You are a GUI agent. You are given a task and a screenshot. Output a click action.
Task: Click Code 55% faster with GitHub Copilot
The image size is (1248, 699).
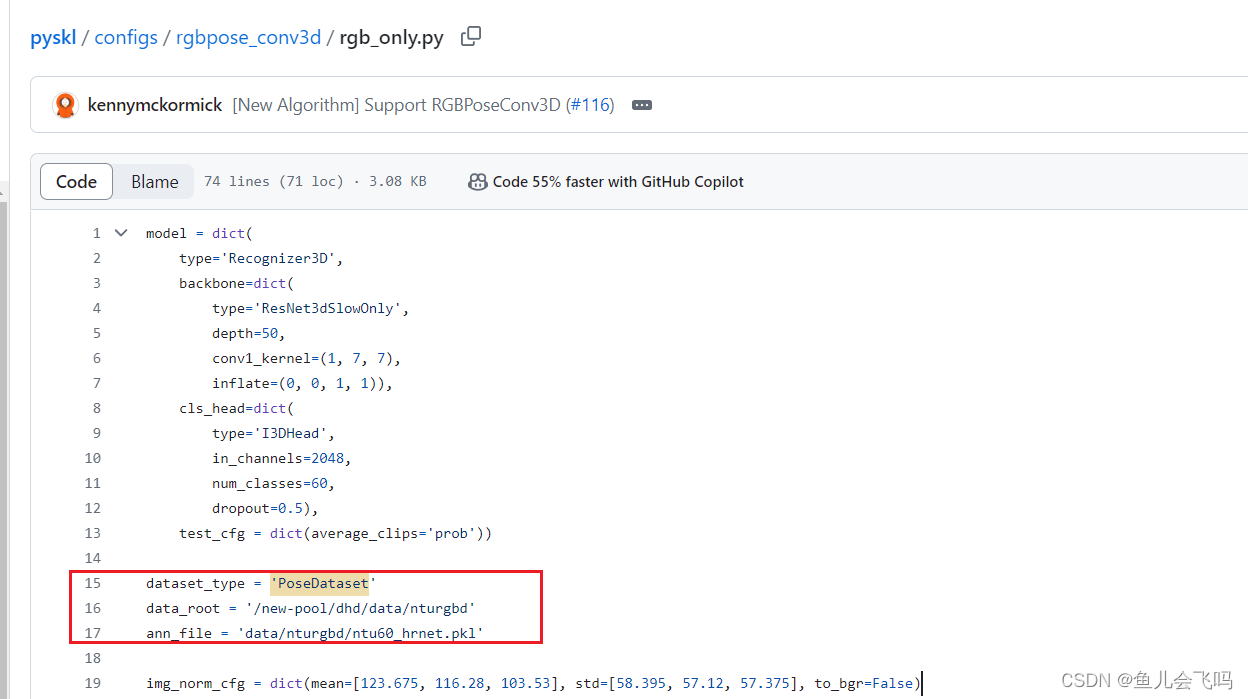point(618,182)
